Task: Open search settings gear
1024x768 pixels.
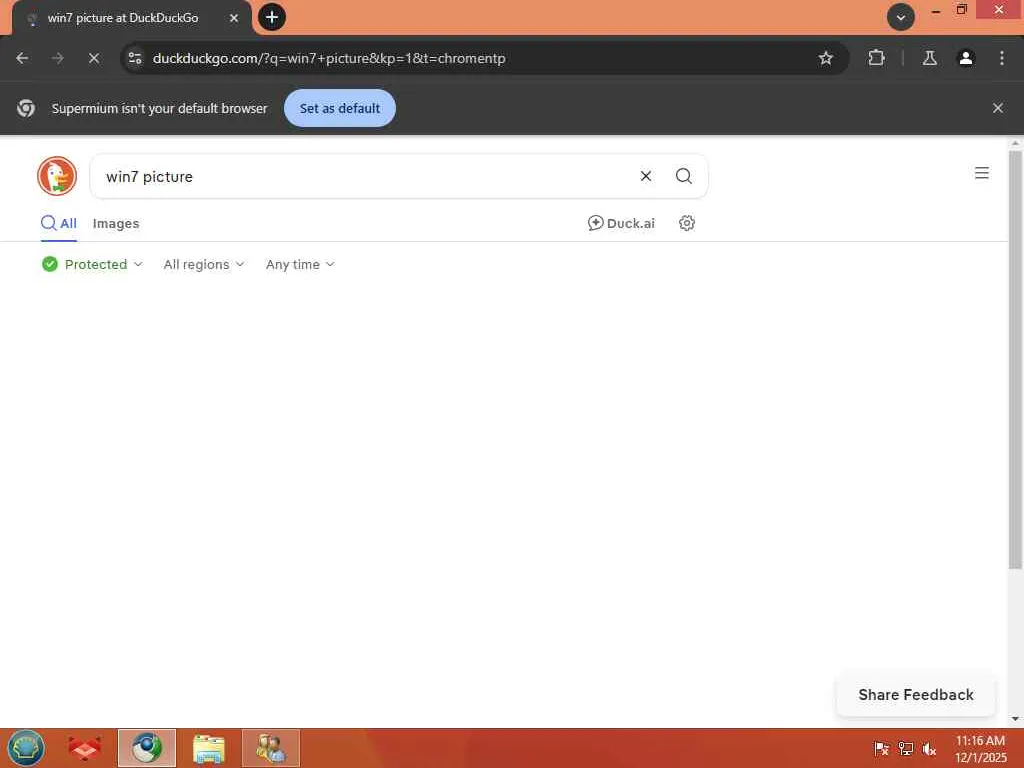Action: tap(686, 223)
